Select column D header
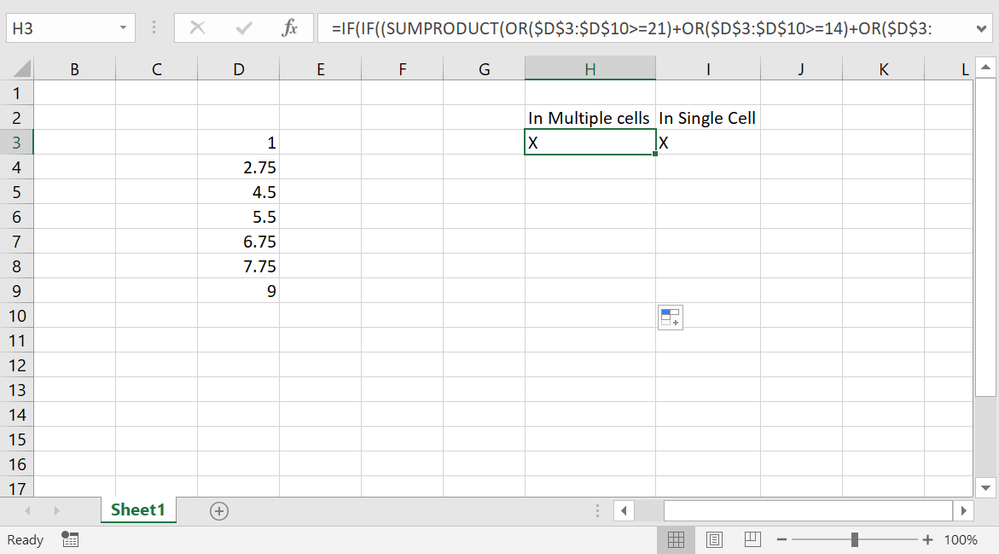The image size is (999, 554). pos(238,69)
